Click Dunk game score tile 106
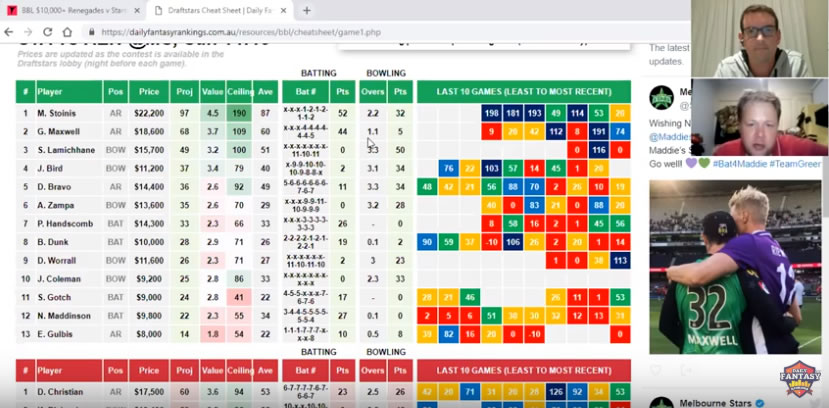Viewport: 829px width, 408px height. [x=513, y=242]
